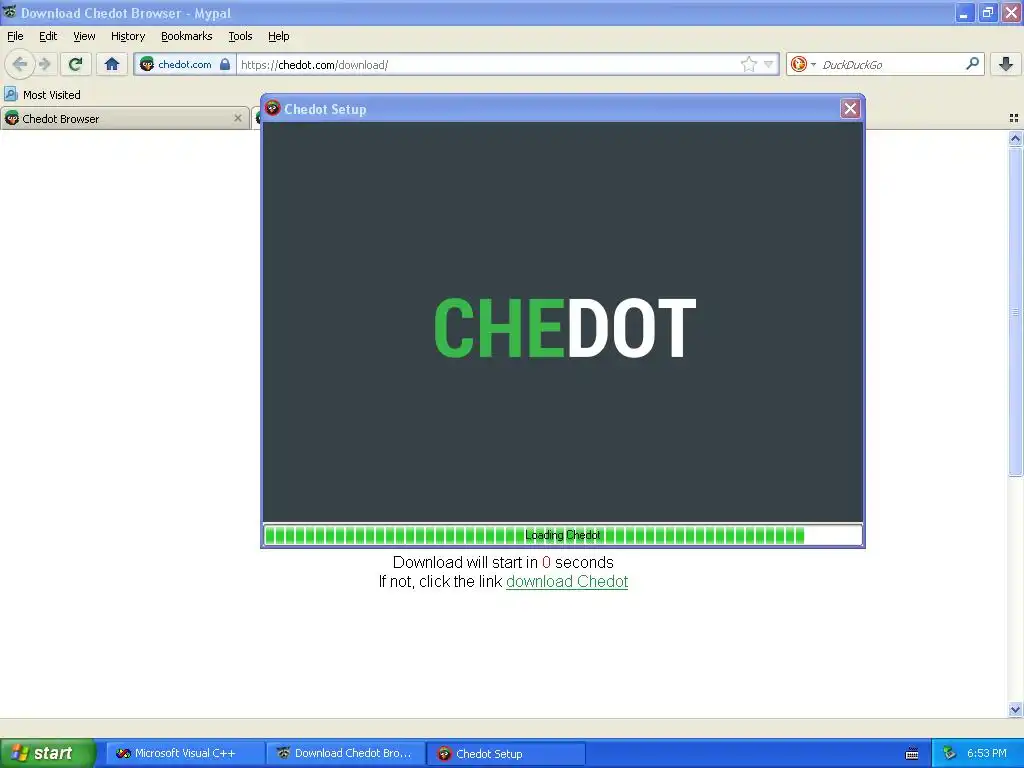Viewport: 1024px width, 768px height.
Task: Open the File menu
Action: 15,36
